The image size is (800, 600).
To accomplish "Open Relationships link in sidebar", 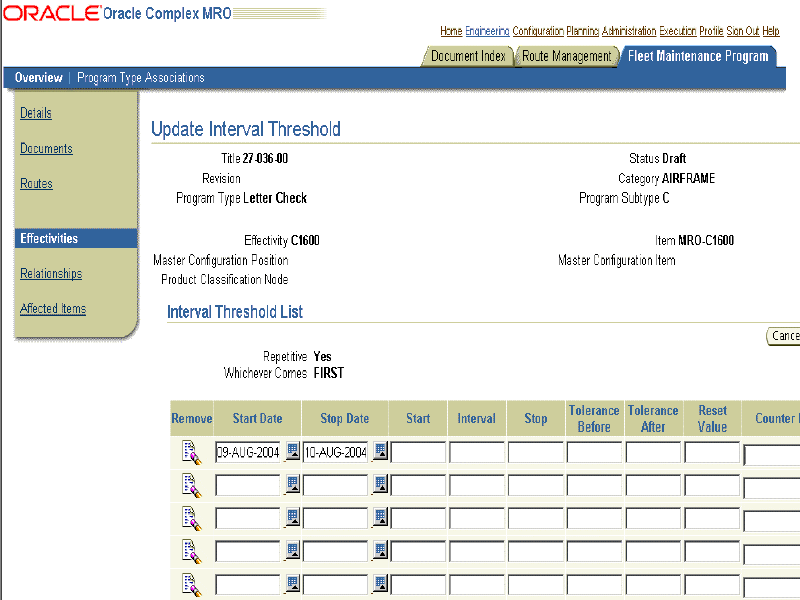I will pyautogui.click(x=51, y=273).
